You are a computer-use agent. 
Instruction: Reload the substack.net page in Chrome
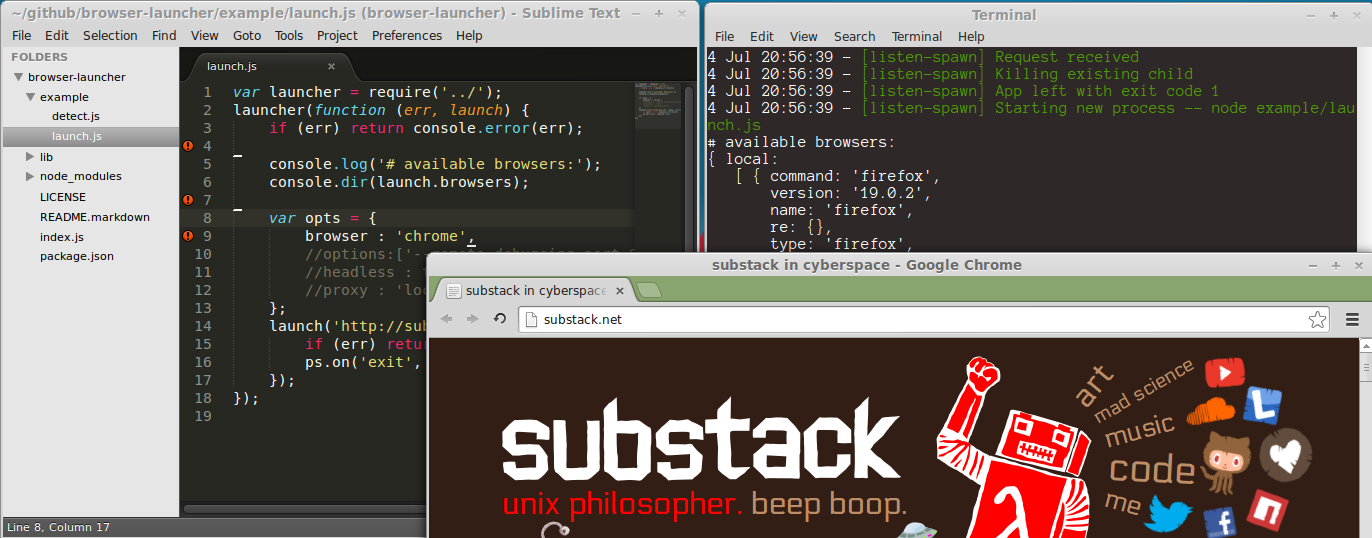pos(500,319)
